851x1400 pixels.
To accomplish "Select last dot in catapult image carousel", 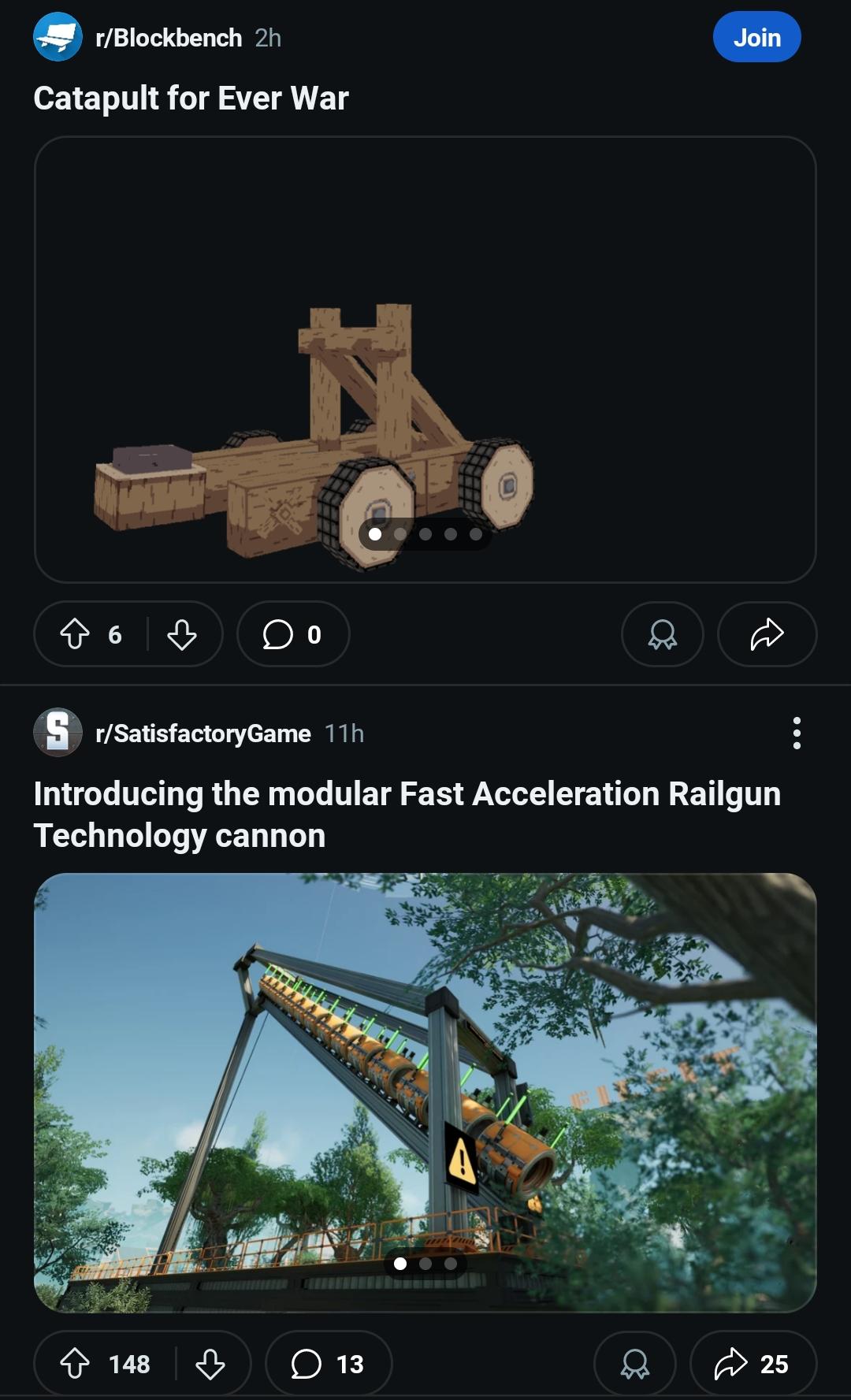I will 476,534.
